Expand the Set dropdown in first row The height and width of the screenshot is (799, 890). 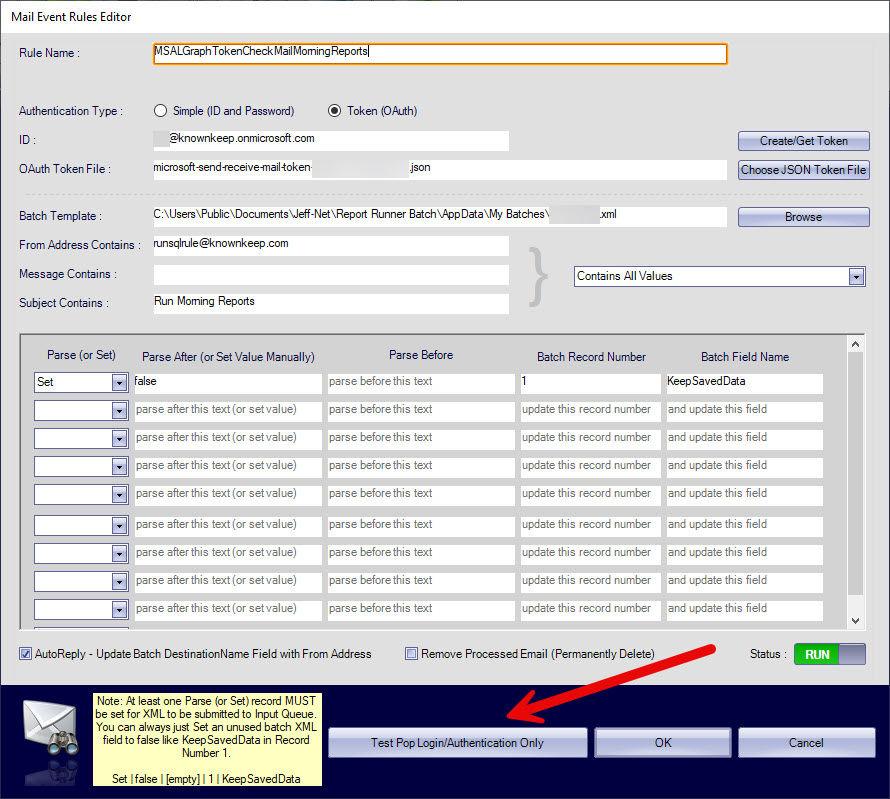pyautogui.click(x=119, y=382)
